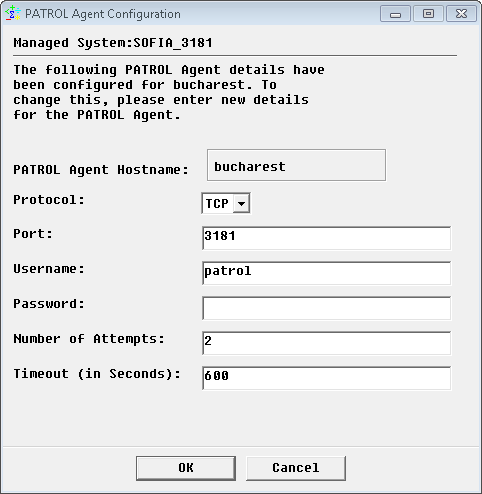Screen dimensions: 482x494
Task: Click the Port input field
Action: point(327,238)
